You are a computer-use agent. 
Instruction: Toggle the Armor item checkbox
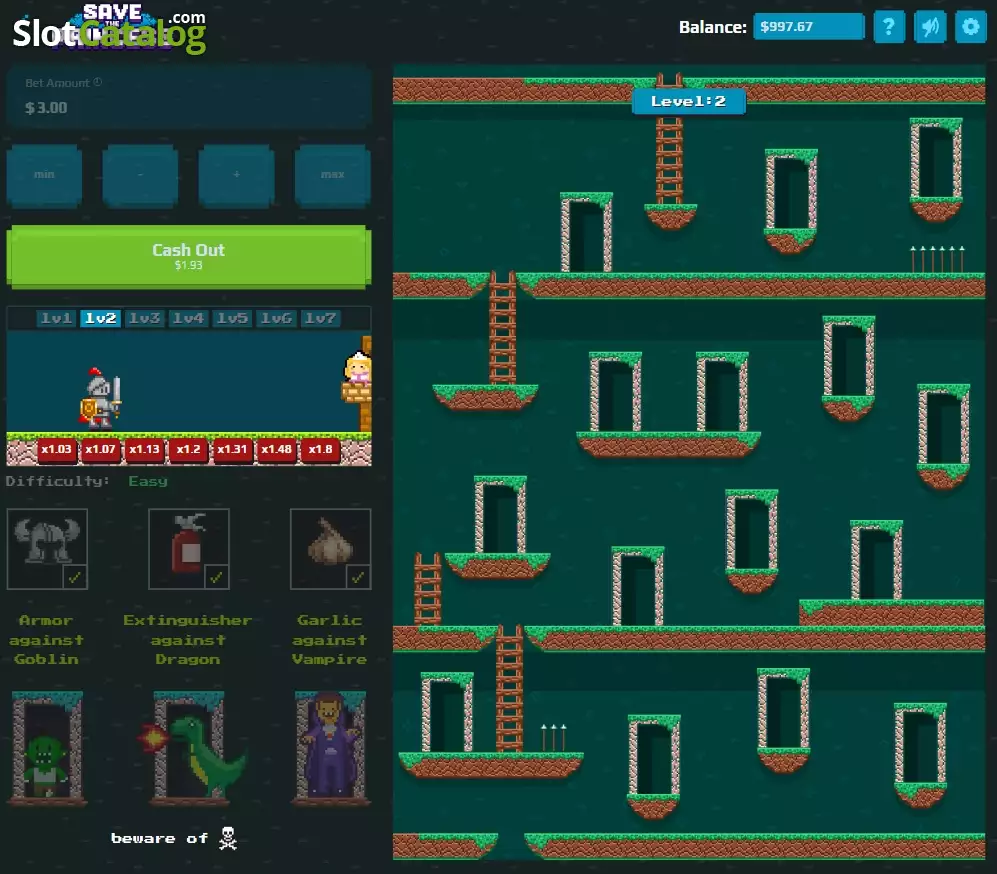pos(75,577)
